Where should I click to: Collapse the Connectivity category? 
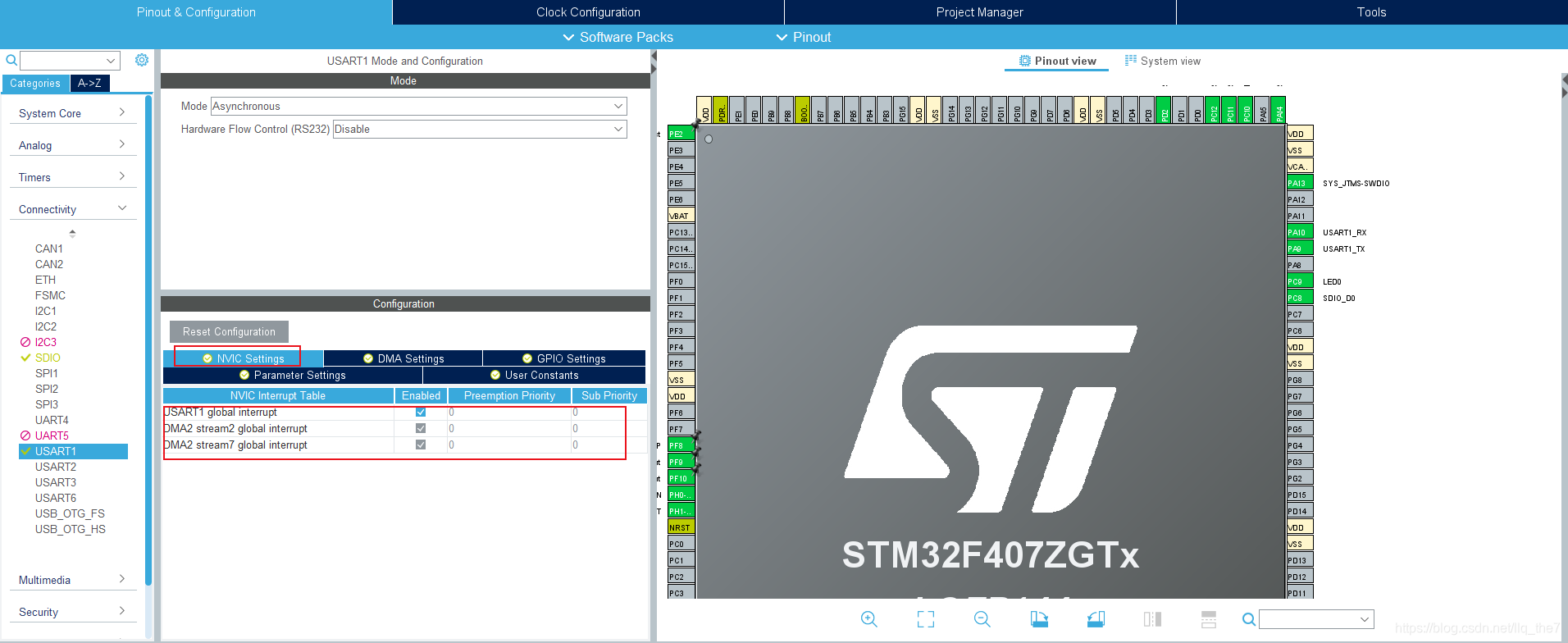(x=73, y=209)
